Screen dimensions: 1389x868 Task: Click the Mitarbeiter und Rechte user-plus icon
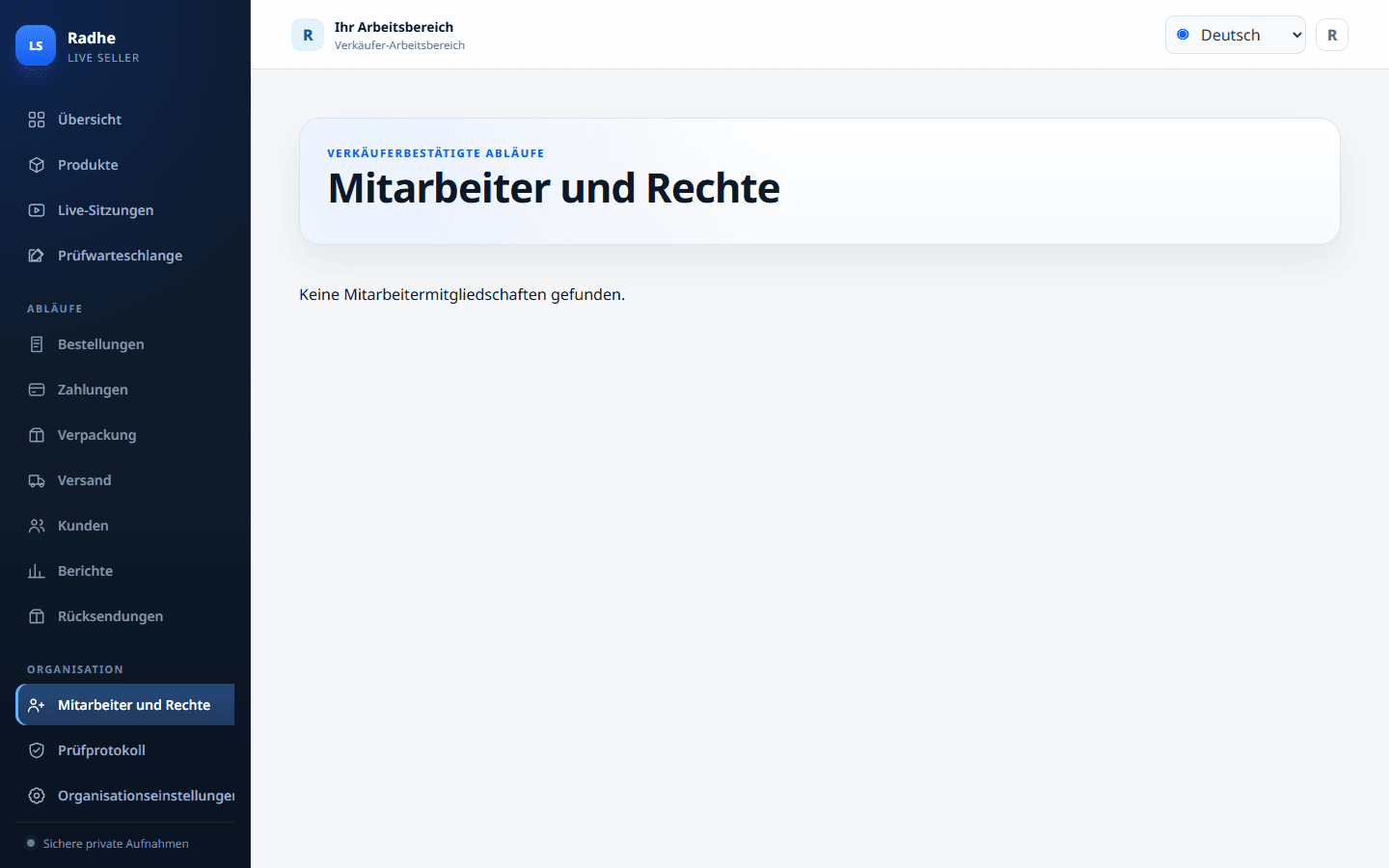[37, 705]
